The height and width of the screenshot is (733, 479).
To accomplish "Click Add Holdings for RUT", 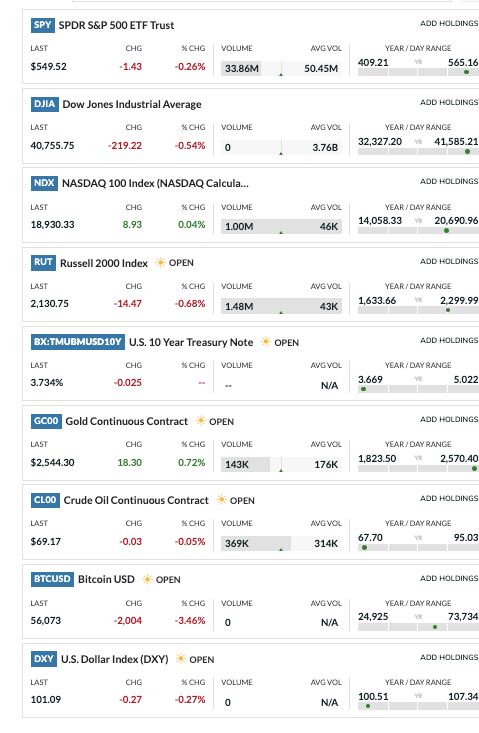I will click(449, 261).
